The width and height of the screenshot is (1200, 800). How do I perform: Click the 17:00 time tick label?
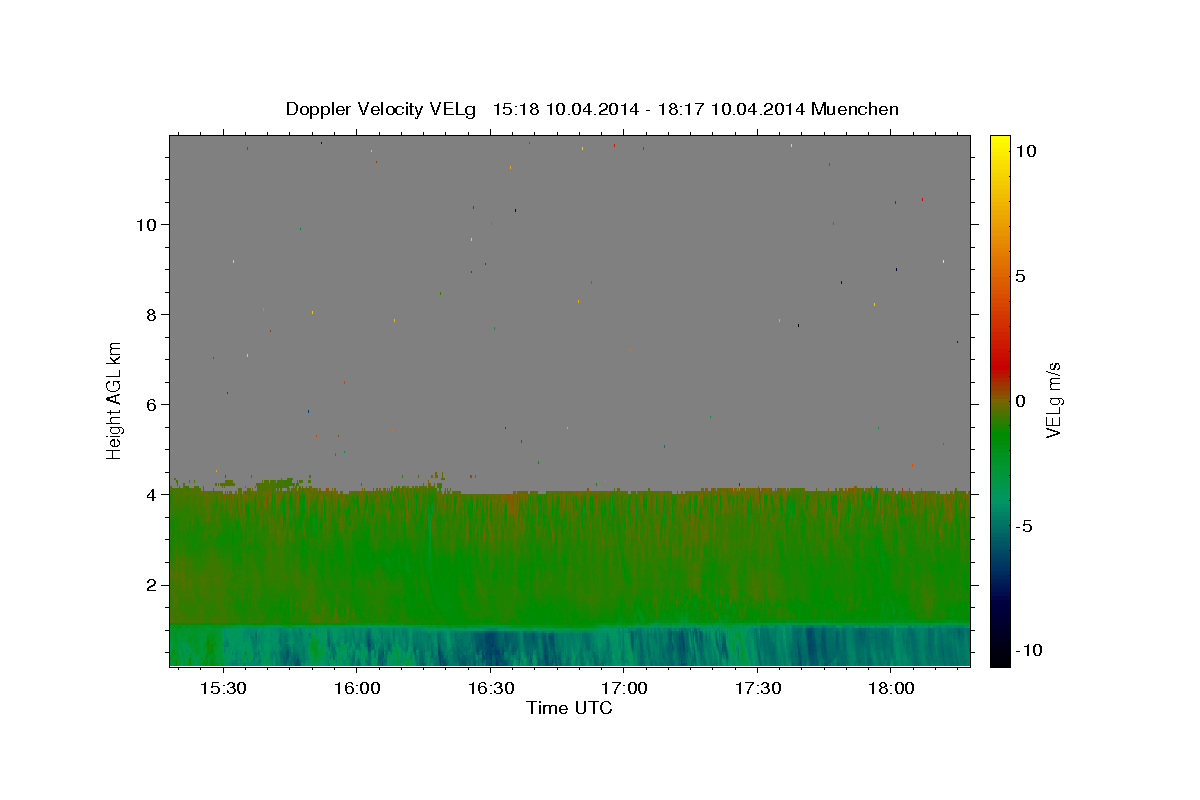623,689
